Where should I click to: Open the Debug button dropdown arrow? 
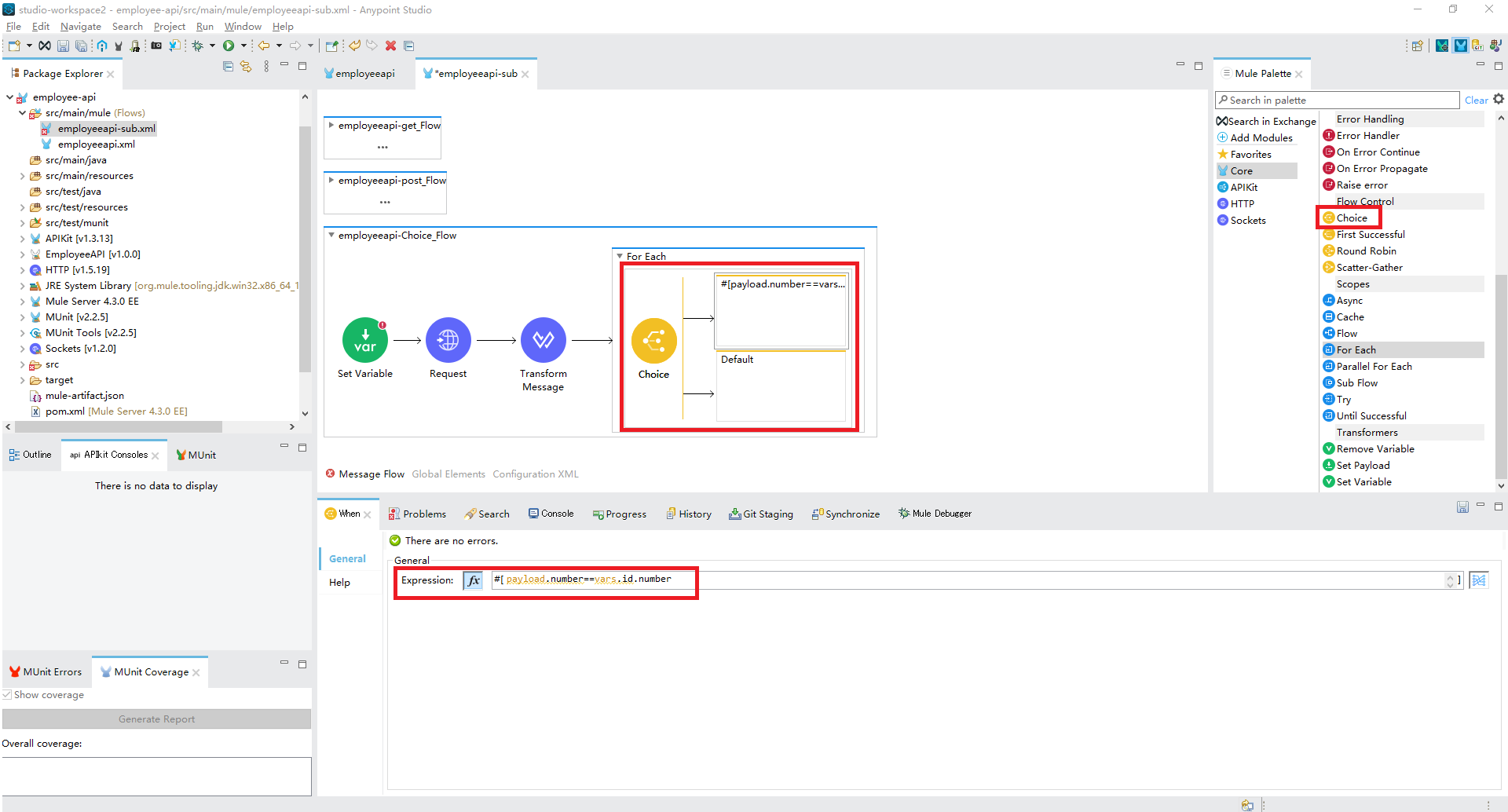coord(212,46)
